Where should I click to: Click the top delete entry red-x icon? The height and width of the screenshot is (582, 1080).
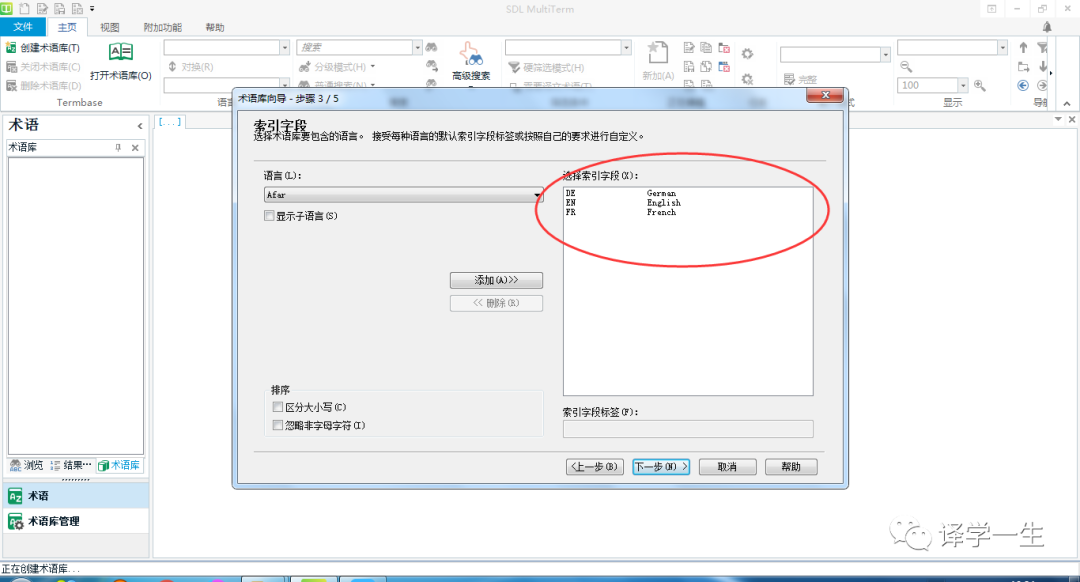724,48
